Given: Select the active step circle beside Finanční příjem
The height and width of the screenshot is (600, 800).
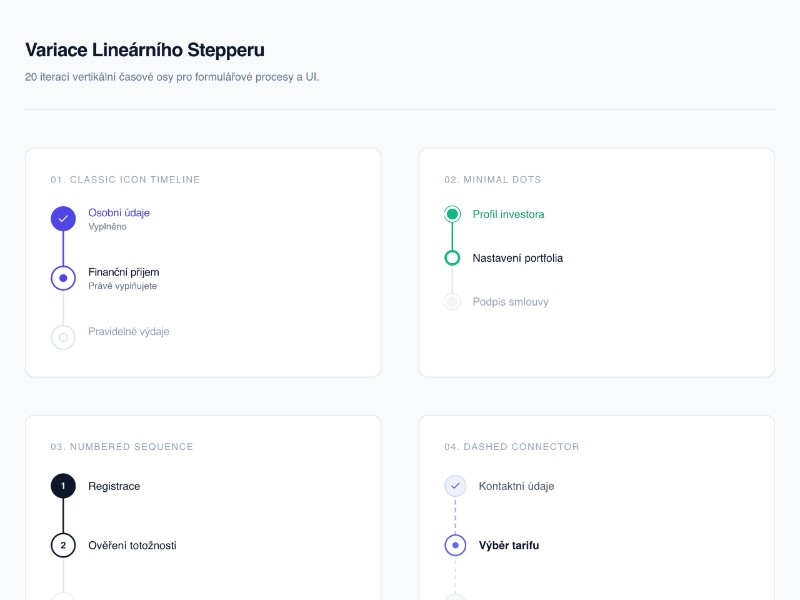Looking at the screenshot, I should coord(63,278).
